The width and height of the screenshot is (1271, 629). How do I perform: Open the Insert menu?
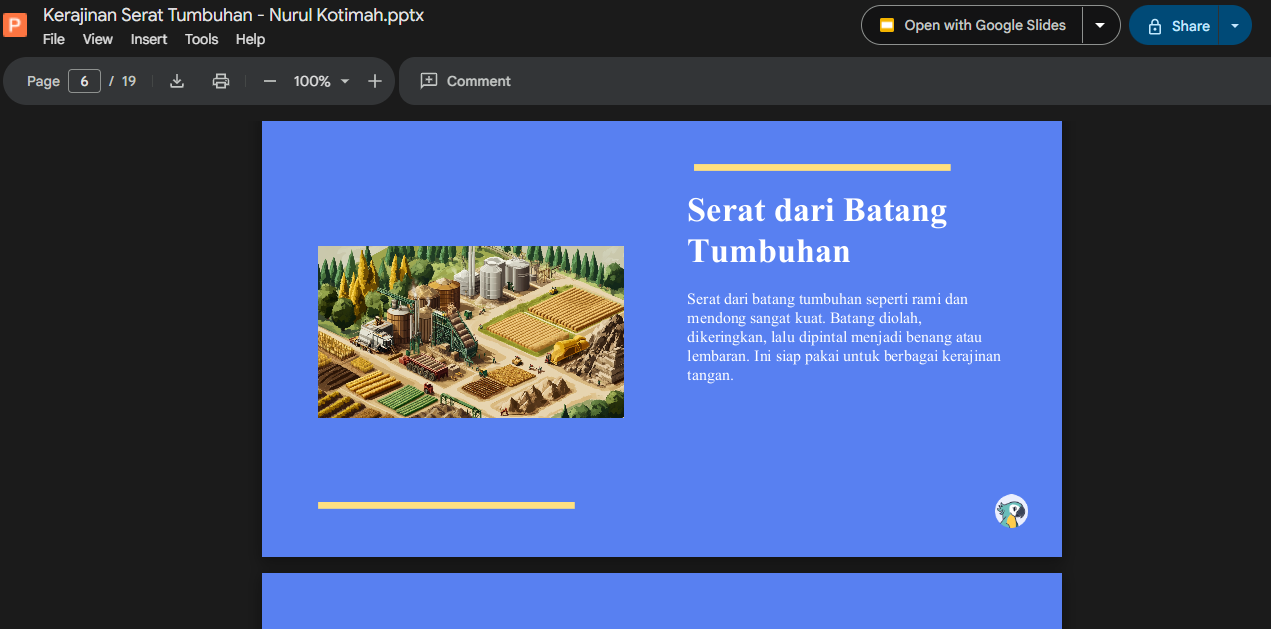click(x=148, y=39)
